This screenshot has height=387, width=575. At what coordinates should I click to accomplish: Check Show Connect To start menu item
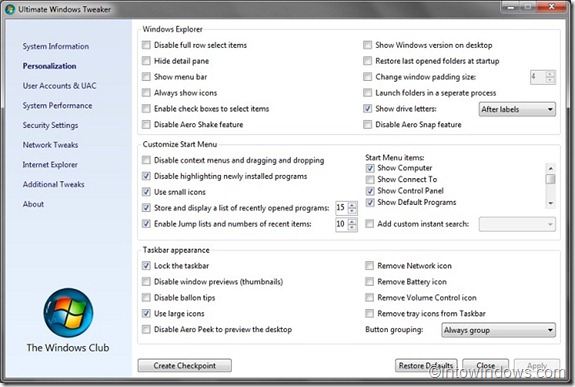pyautogui.click(x=370, y=180)
